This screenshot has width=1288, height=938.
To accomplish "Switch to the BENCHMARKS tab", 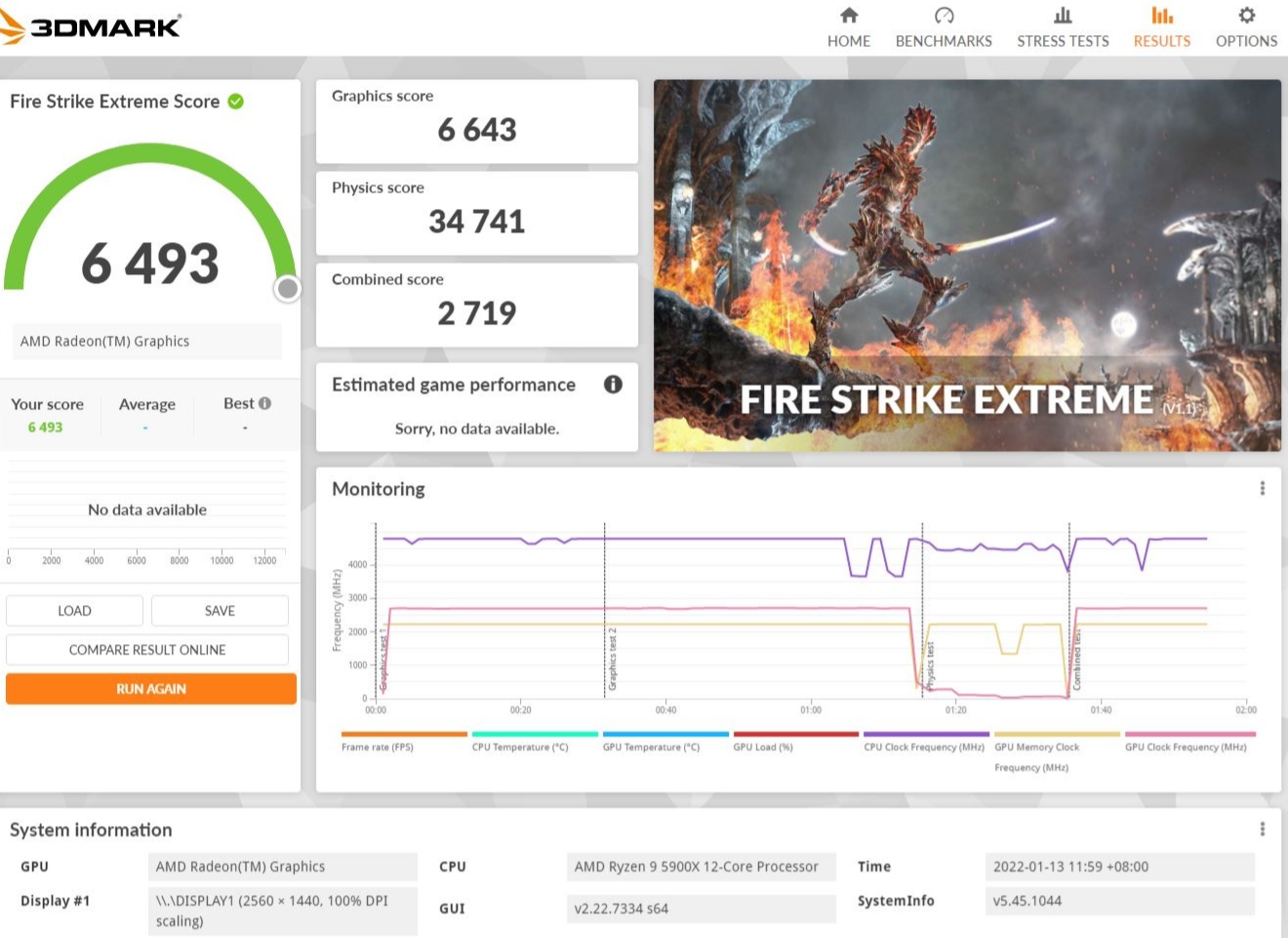I will 944,41.
